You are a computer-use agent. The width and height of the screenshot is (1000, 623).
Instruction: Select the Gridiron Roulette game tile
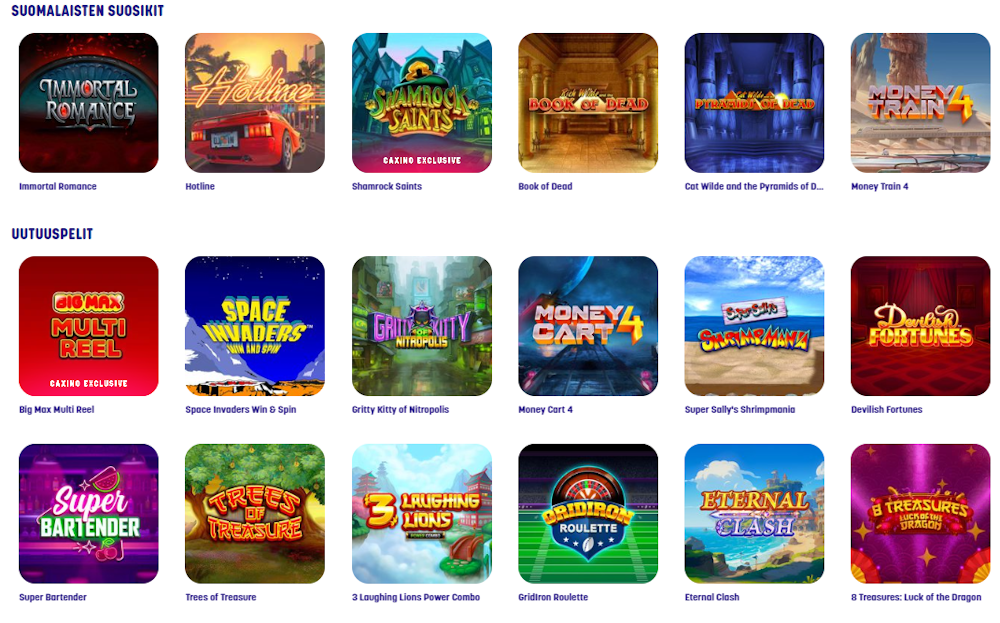[588, 513]
